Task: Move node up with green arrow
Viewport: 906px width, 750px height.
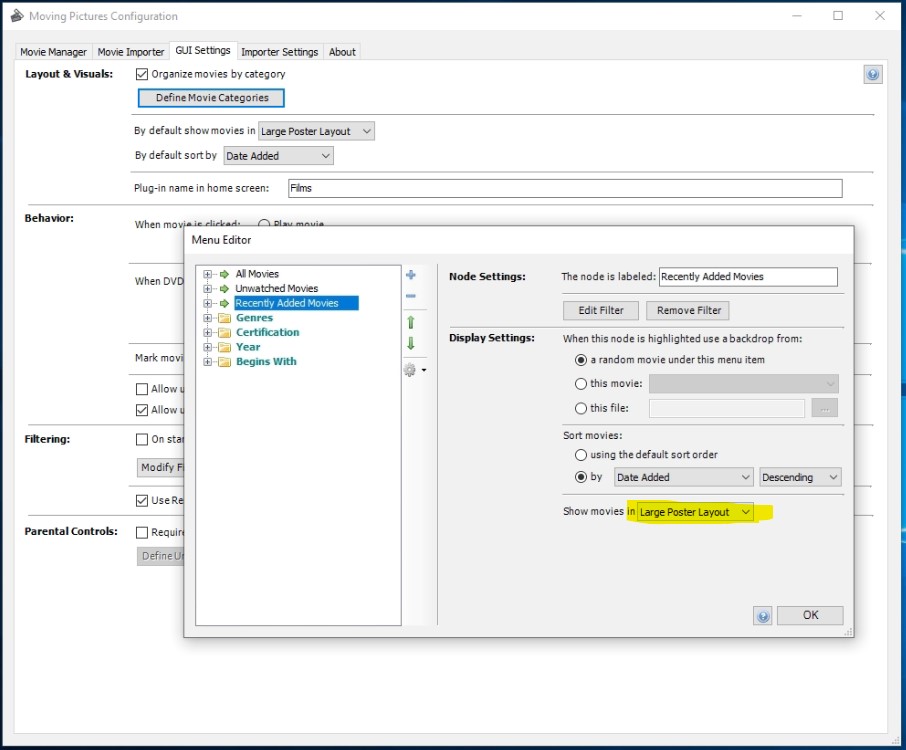Action: tap(411, 322)
